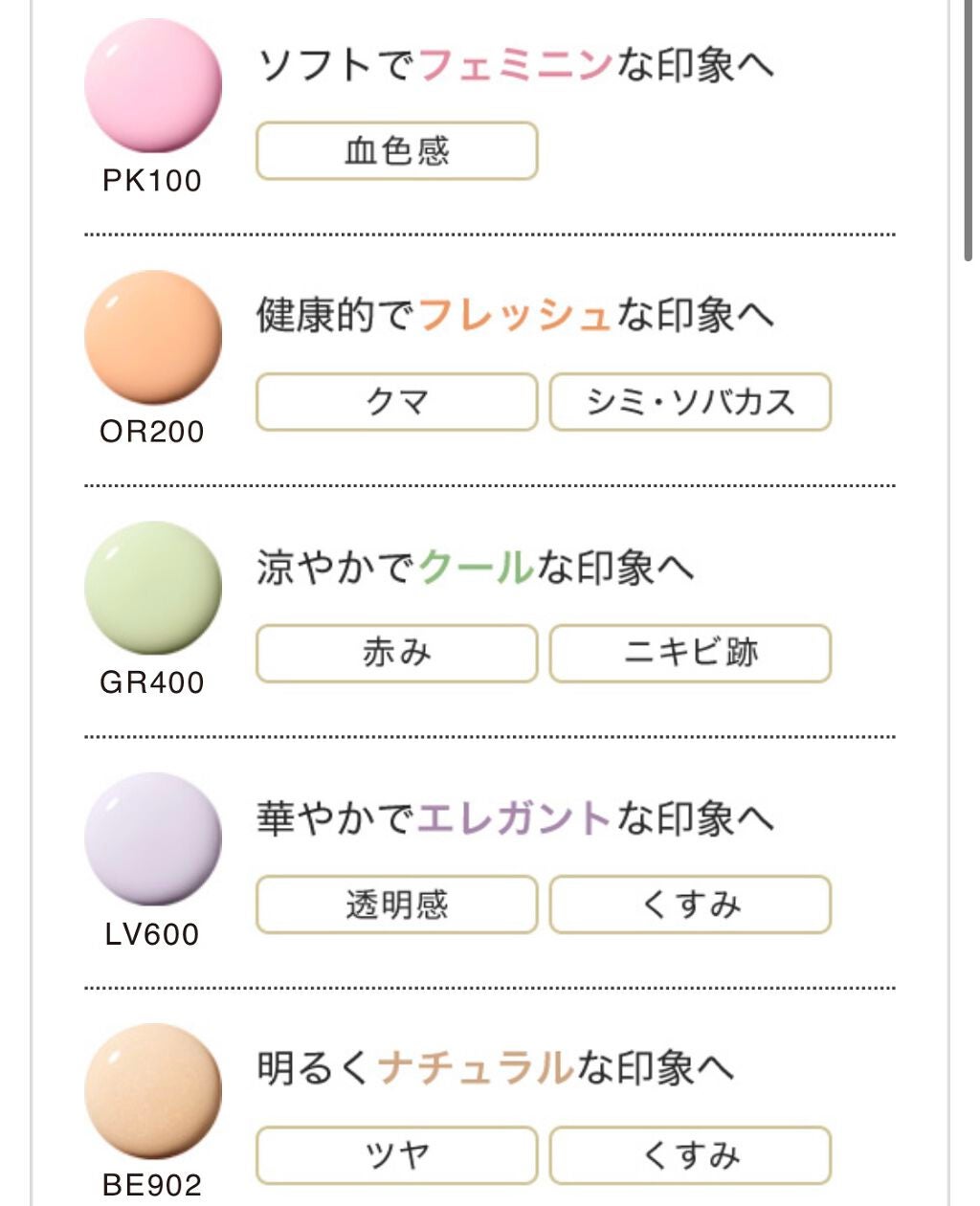
Task: Click the 血色感 tag button
Action: click(x=397, y=151)
